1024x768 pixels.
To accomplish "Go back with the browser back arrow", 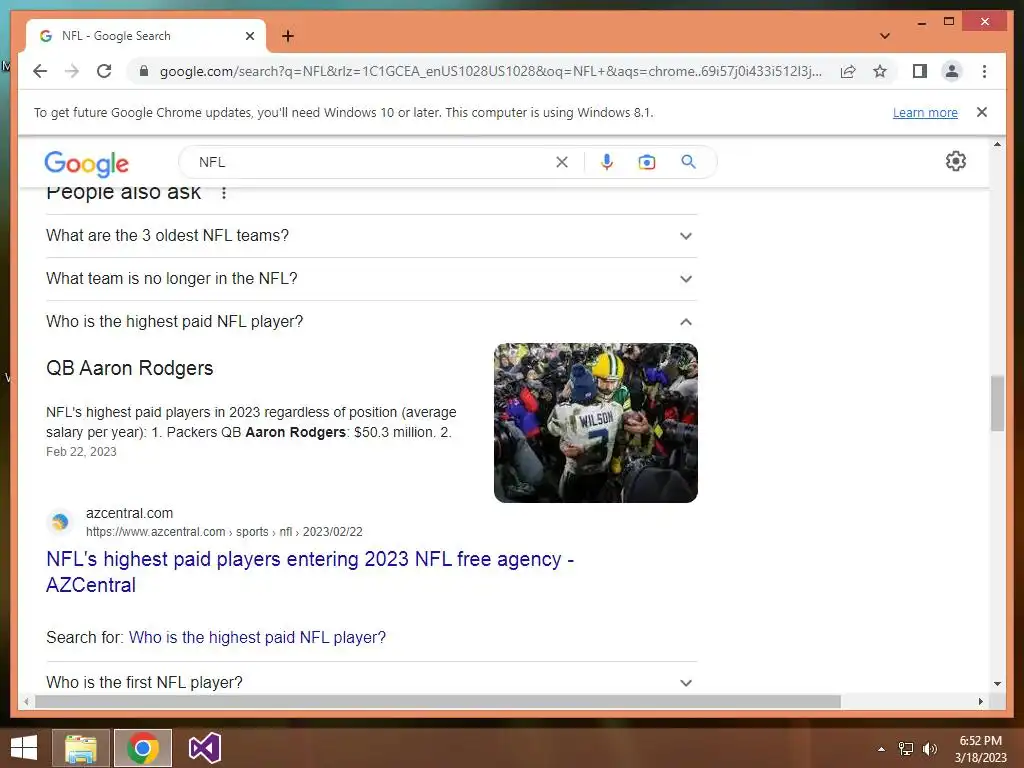I will click(40, 71).
